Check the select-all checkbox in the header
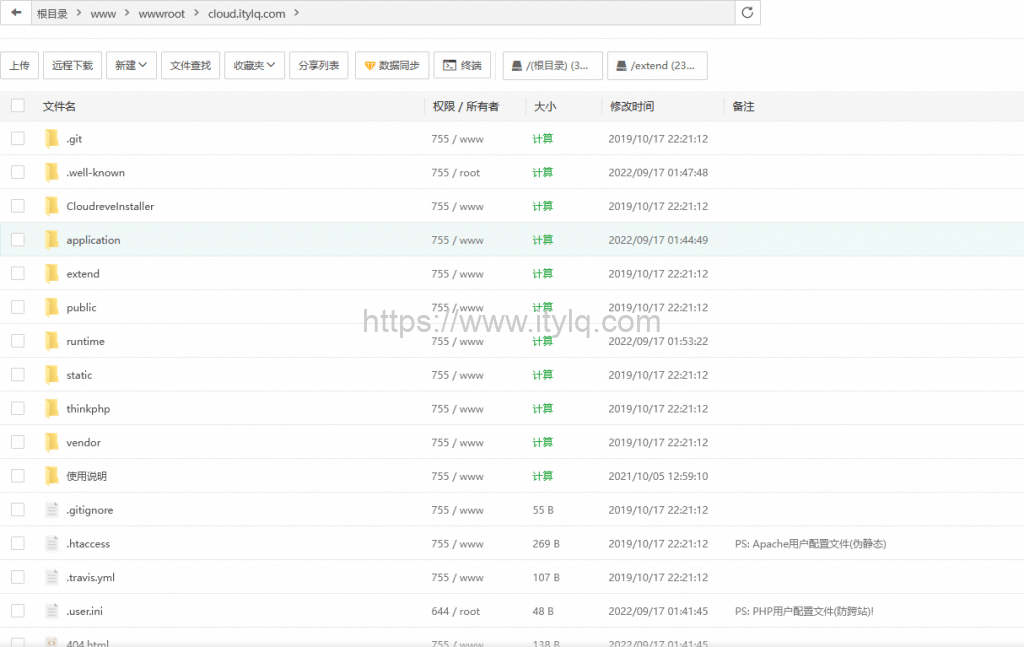The width and height of the screenshot is (1024, 647). click(x=17, y=105)
